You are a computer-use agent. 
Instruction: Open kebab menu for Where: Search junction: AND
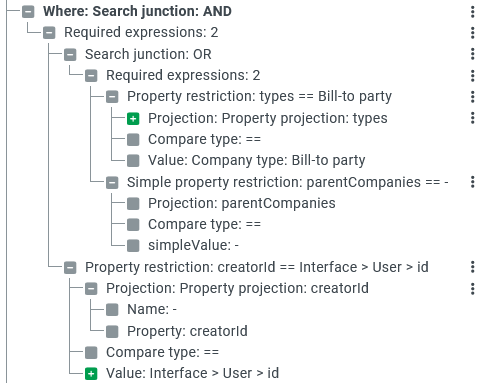472,12
